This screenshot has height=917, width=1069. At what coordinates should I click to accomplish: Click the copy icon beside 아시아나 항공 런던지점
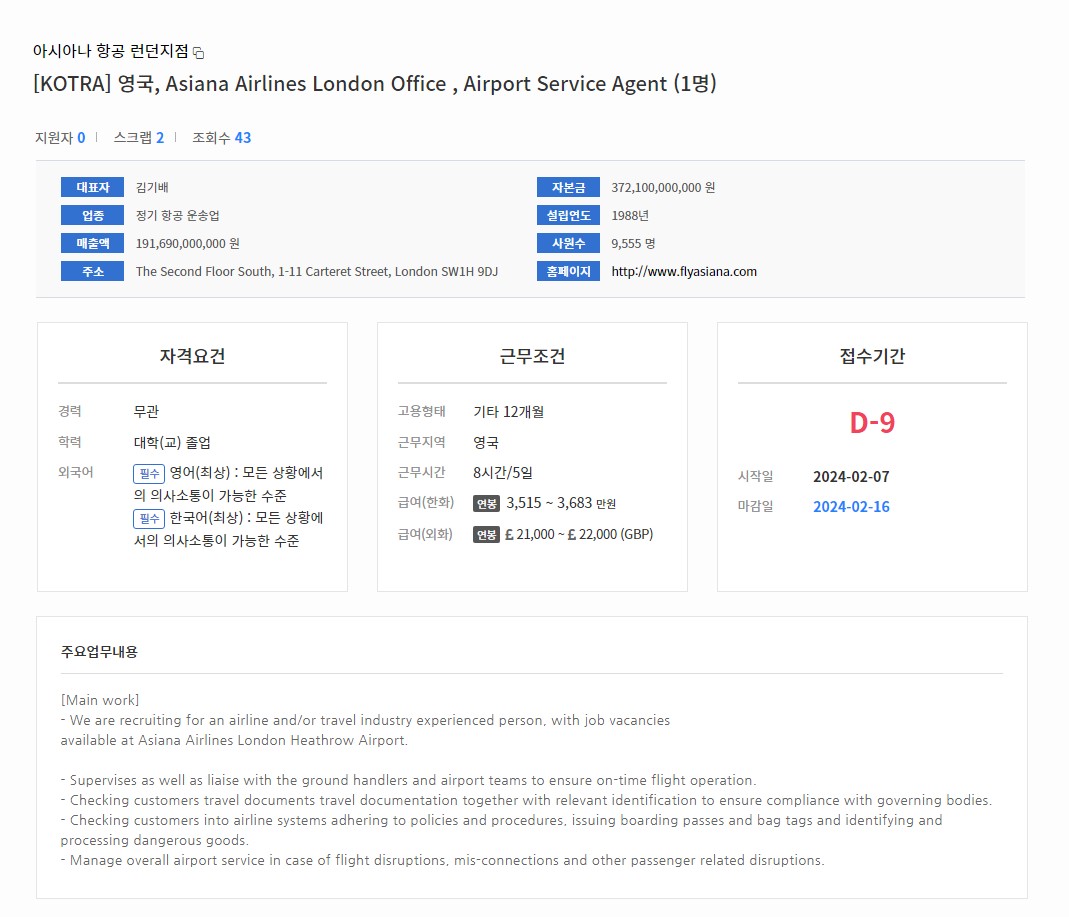pyautogui.click(x=198, y=52)
